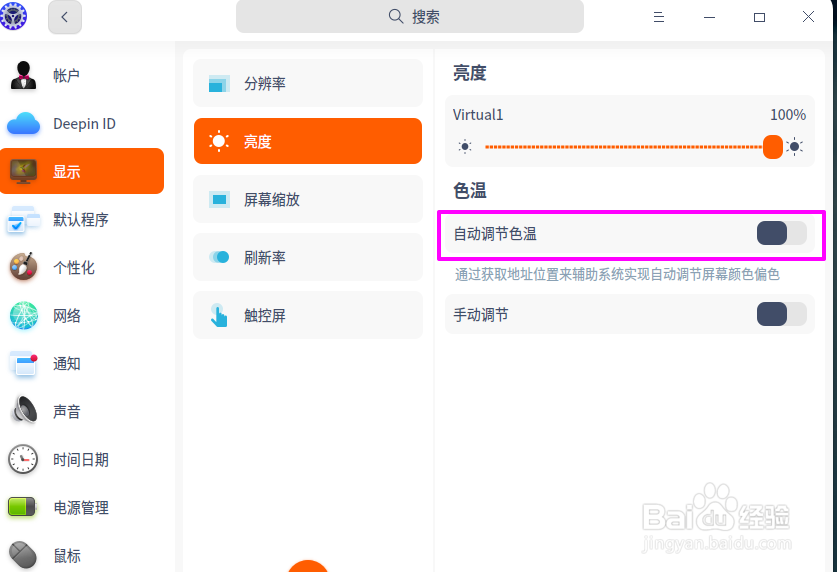The height and width of the screenshot is (572, 837).
Task: Click the 分辨率 resolution icon
Action: (x=219, y=84)
